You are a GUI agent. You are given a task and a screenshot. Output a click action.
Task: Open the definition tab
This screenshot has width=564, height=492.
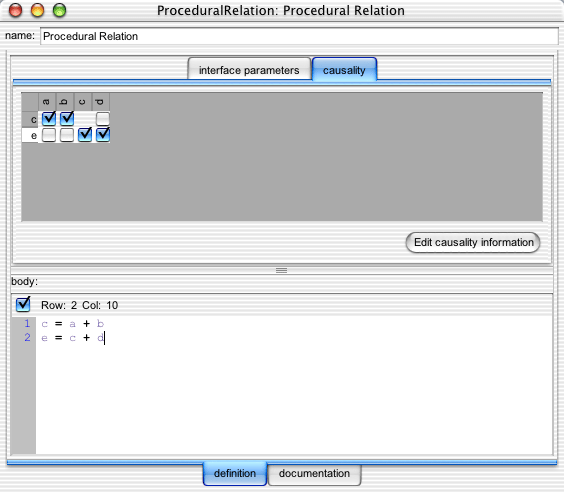235,473
